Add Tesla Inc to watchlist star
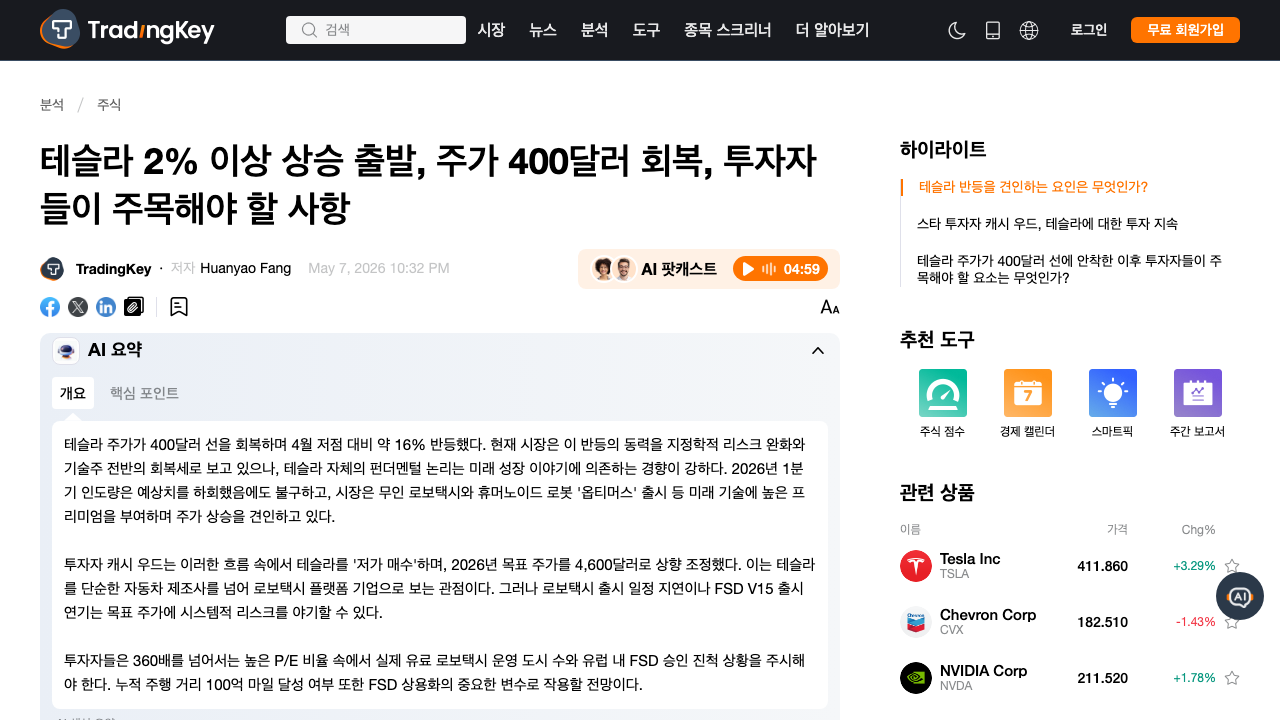The height and width of the screenshot is (720, 1280). click(1232, 566)
